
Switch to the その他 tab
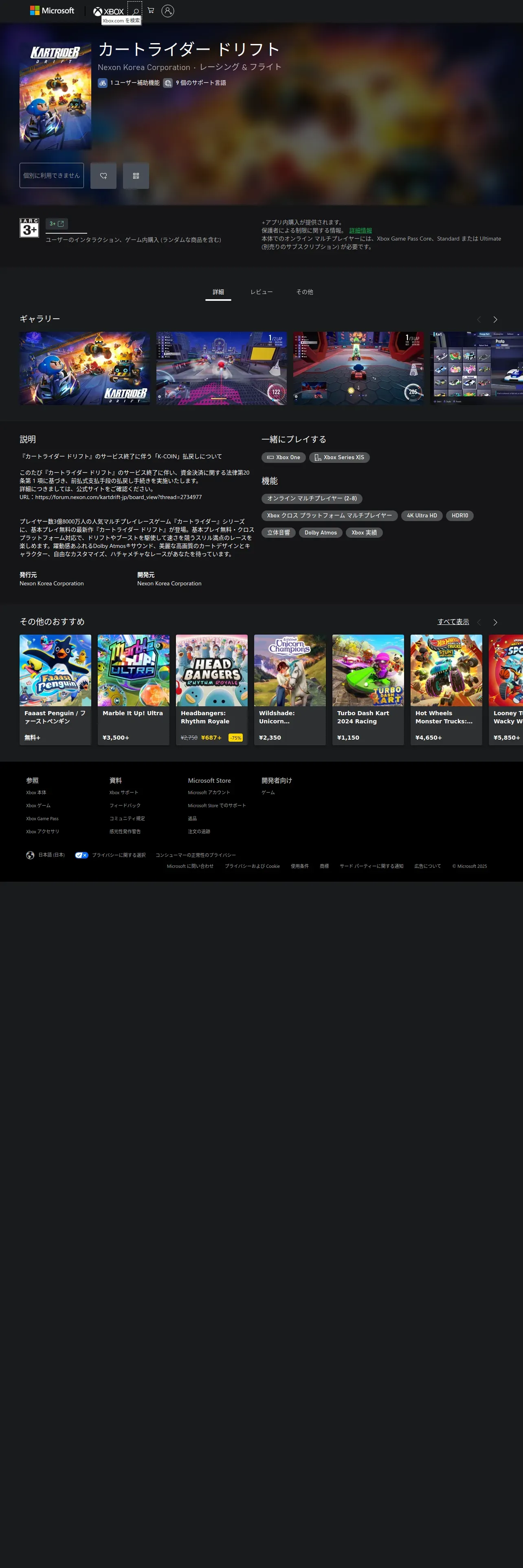click(304, 292)
